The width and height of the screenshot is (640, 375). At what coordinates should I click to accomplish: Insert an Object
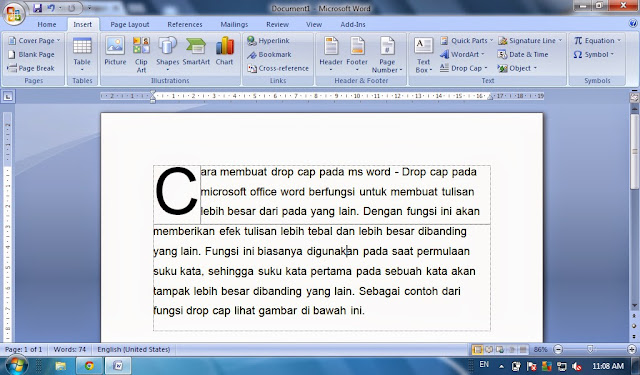[517, 68]
